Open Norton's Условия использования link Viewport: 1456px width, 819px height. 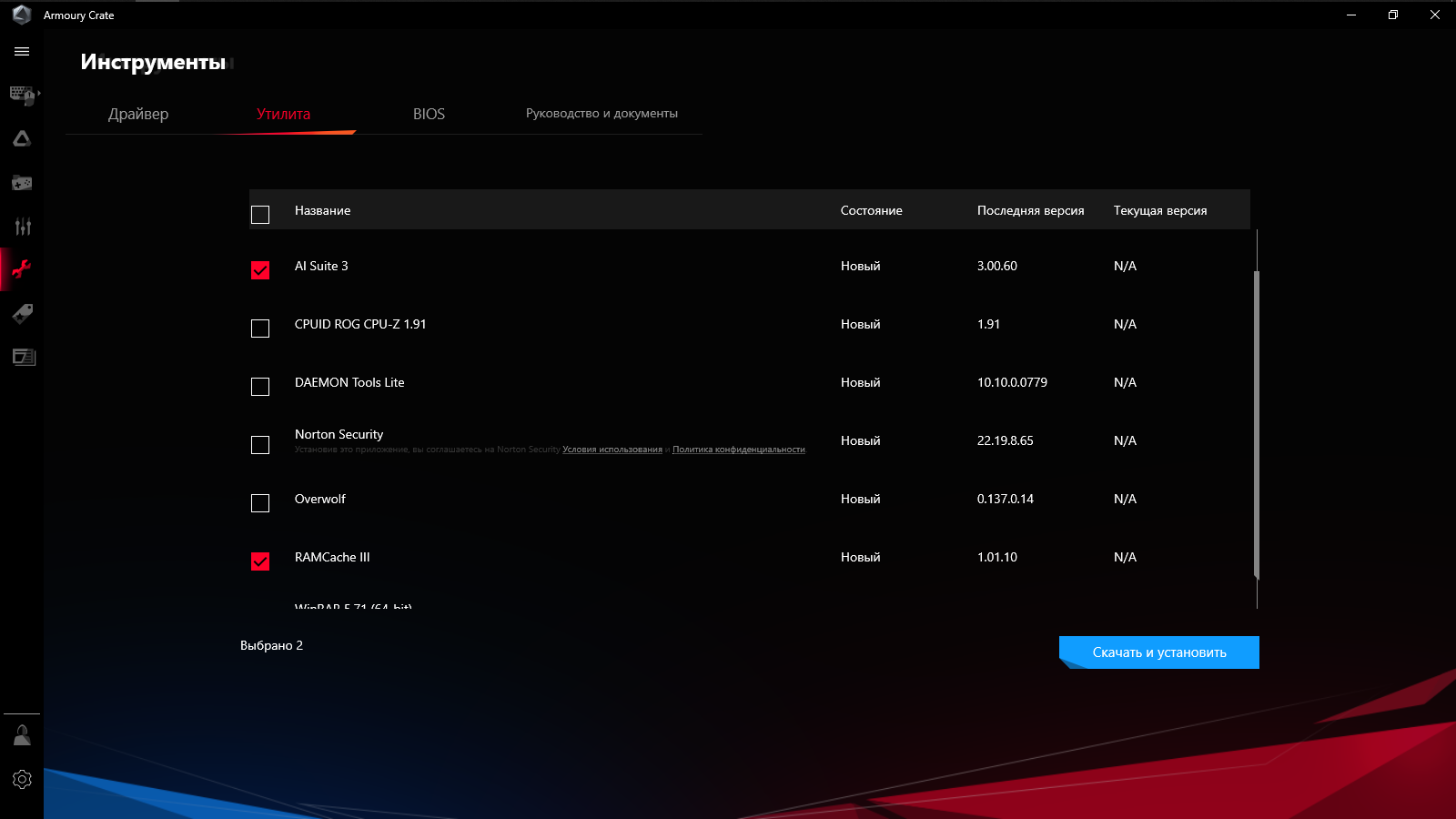coord(612,450)
